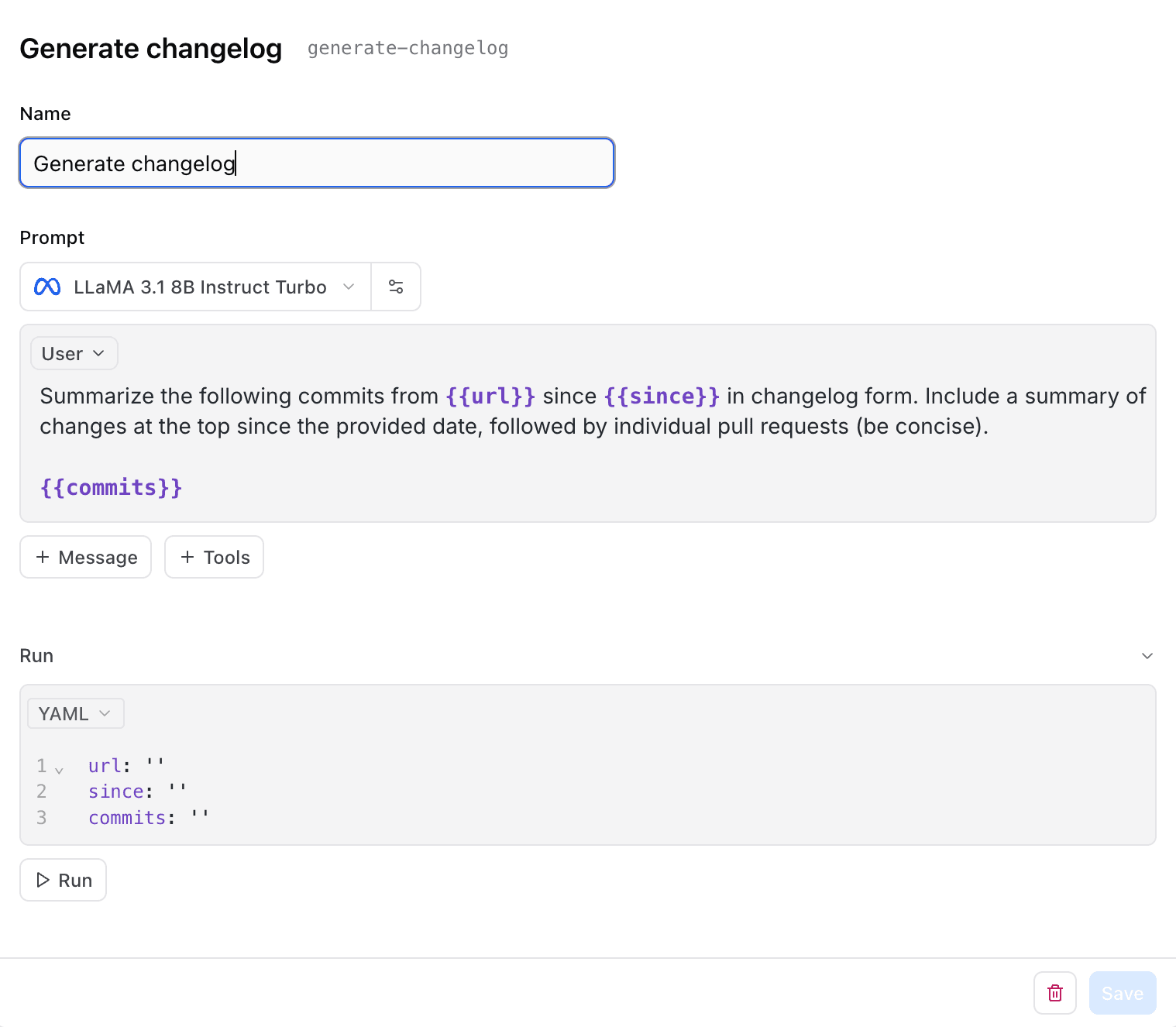Change the User message role dropdown
Screen dimensions: 1176x1027
74,353
